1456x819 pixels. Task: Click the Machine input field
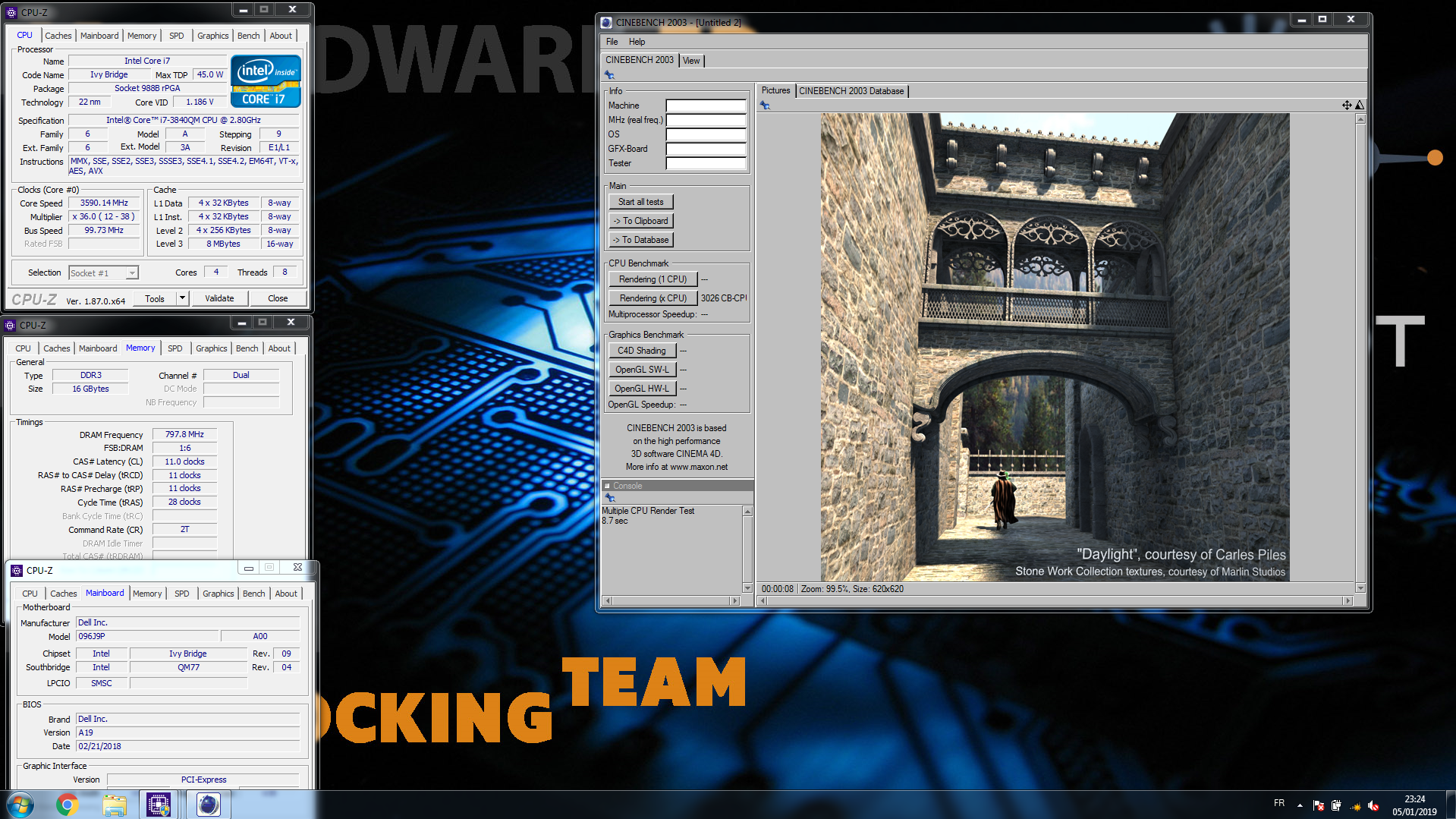pos(706,106)
